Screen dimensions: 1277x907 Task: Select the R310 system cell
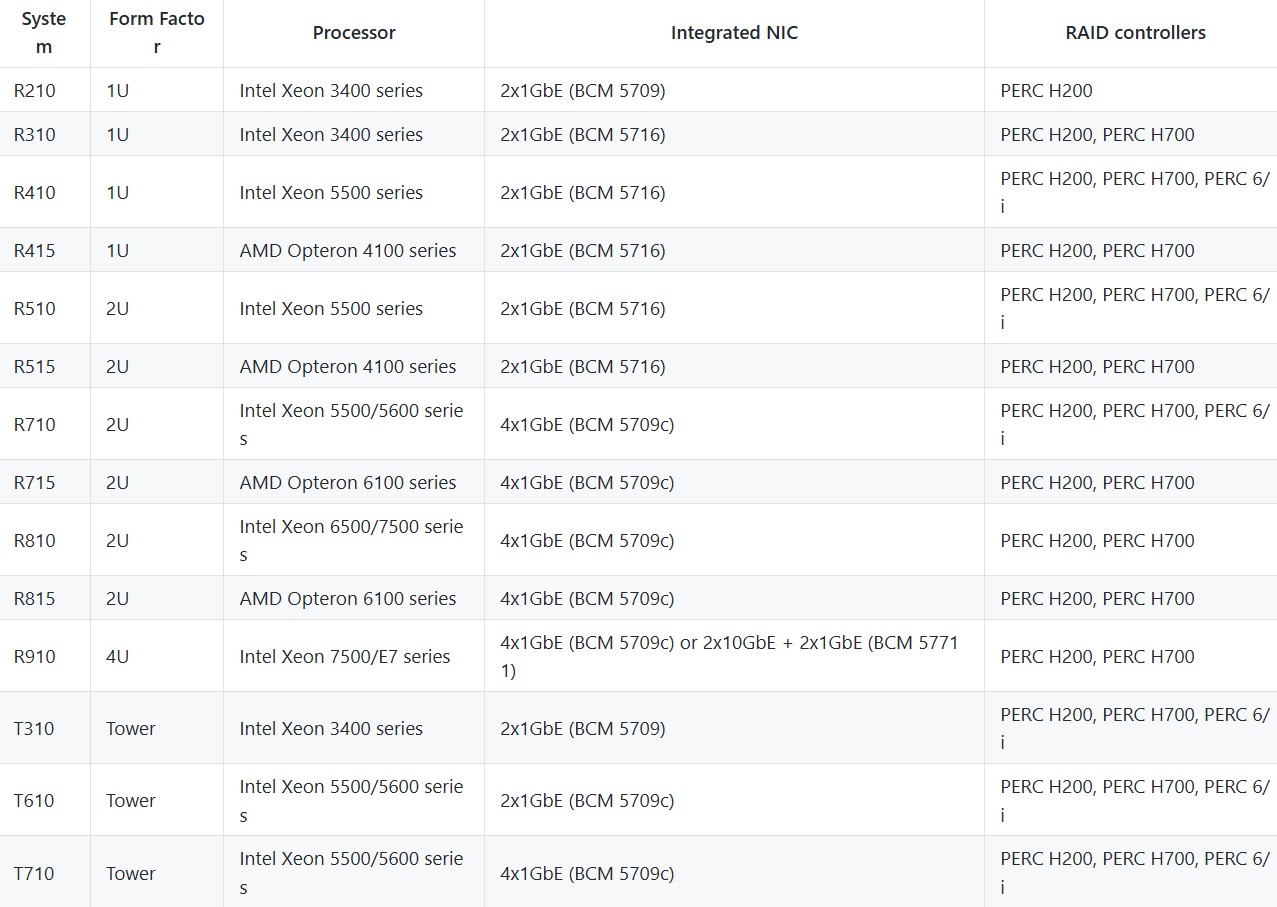coord(44,134)
